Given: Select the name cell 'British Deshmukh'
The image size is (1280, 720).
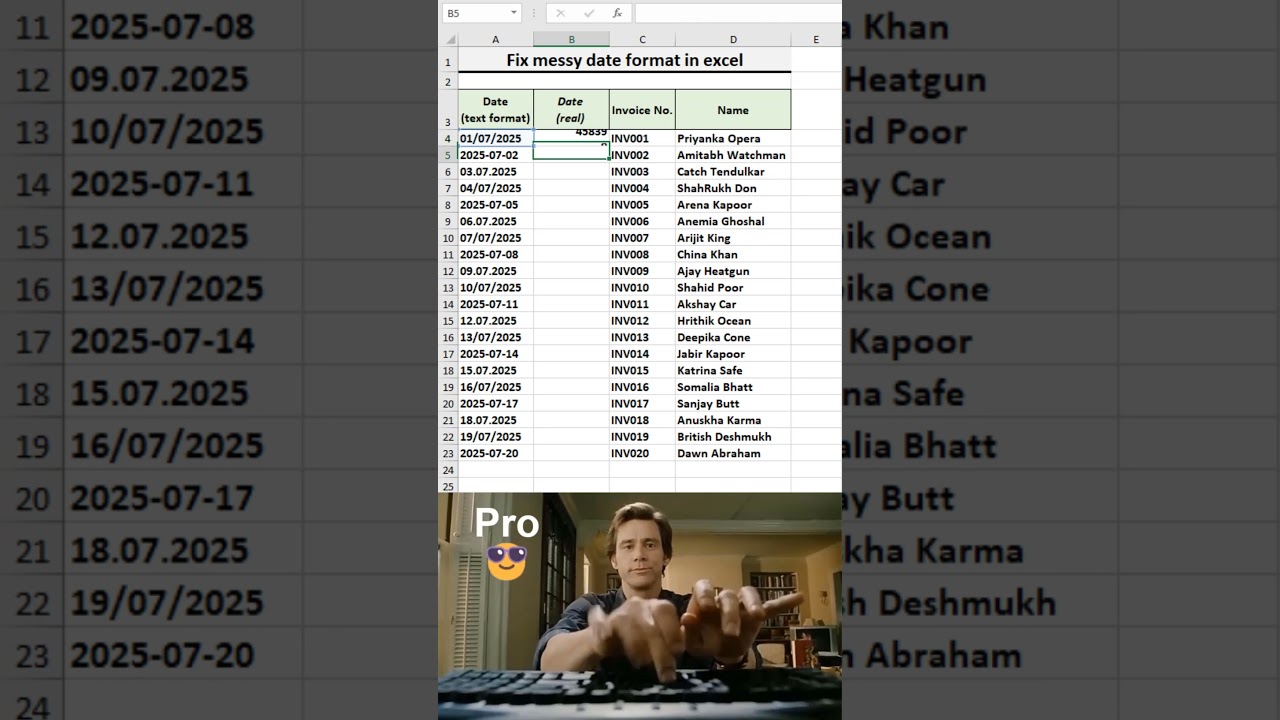Looking at the screenshot, I should 733,437.
